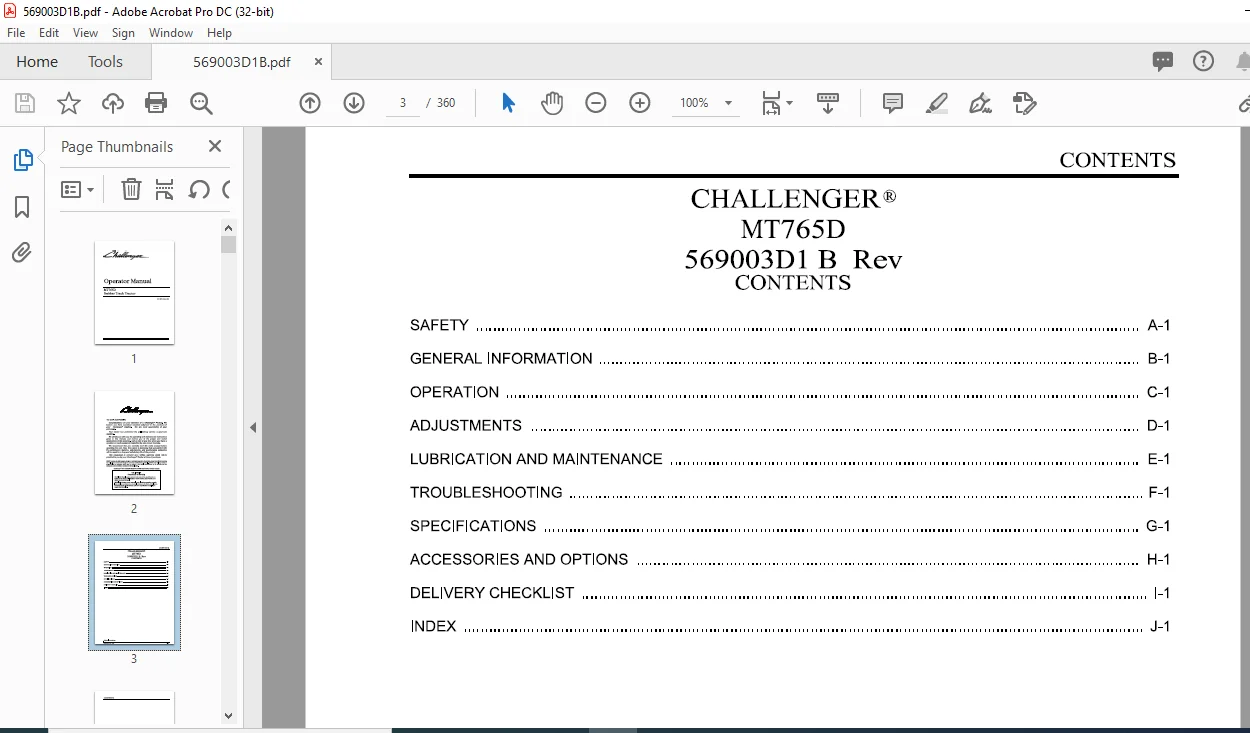Screen dimensions: 1250x733
Task: Rotate page counterclockwise in thumbnails panel
Action: coord(199,189)
